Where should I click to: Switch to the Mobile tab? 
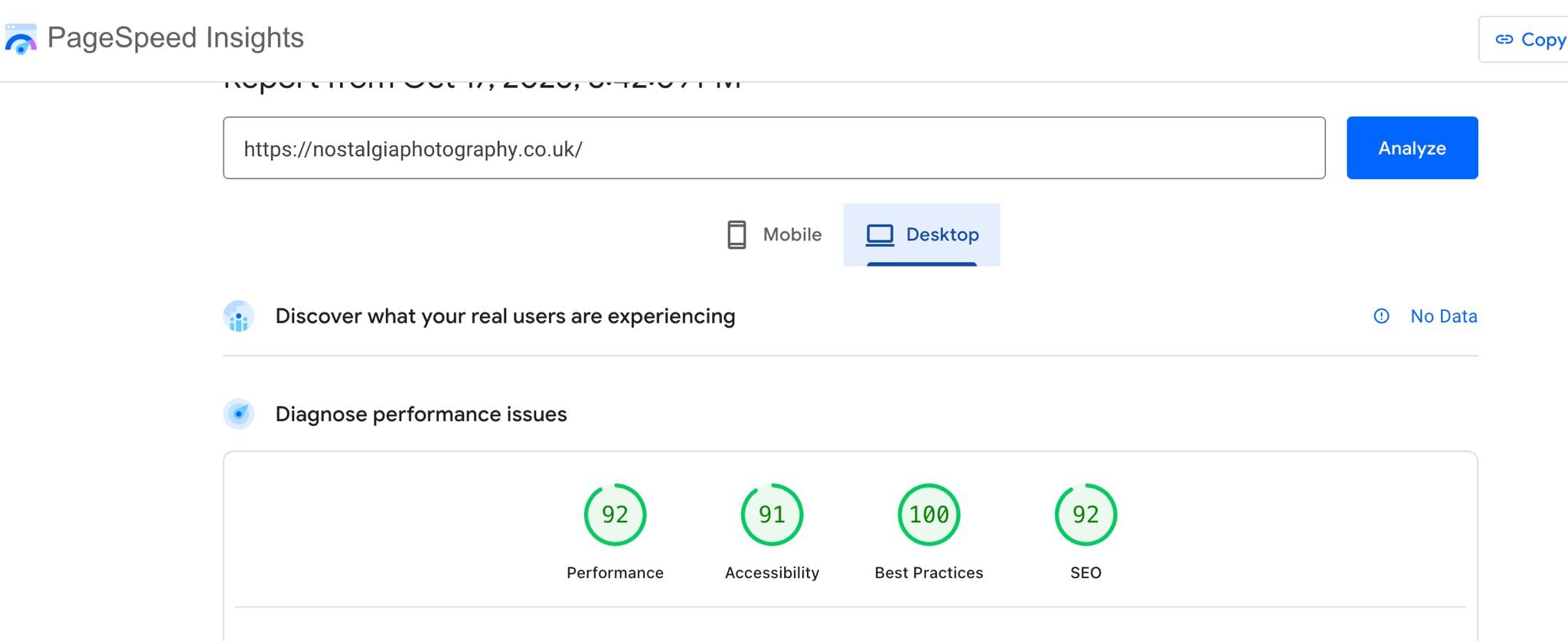[x=774, y=234]
